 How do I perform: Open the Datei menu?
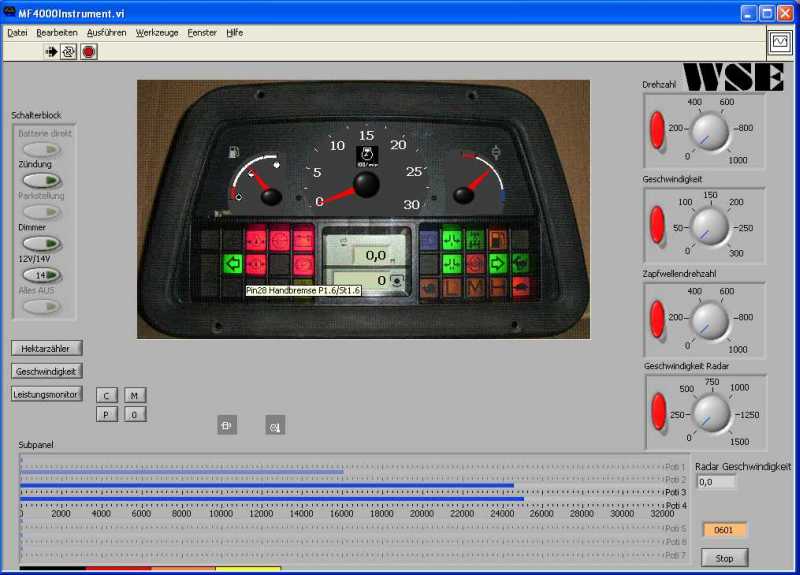[17, 33]
